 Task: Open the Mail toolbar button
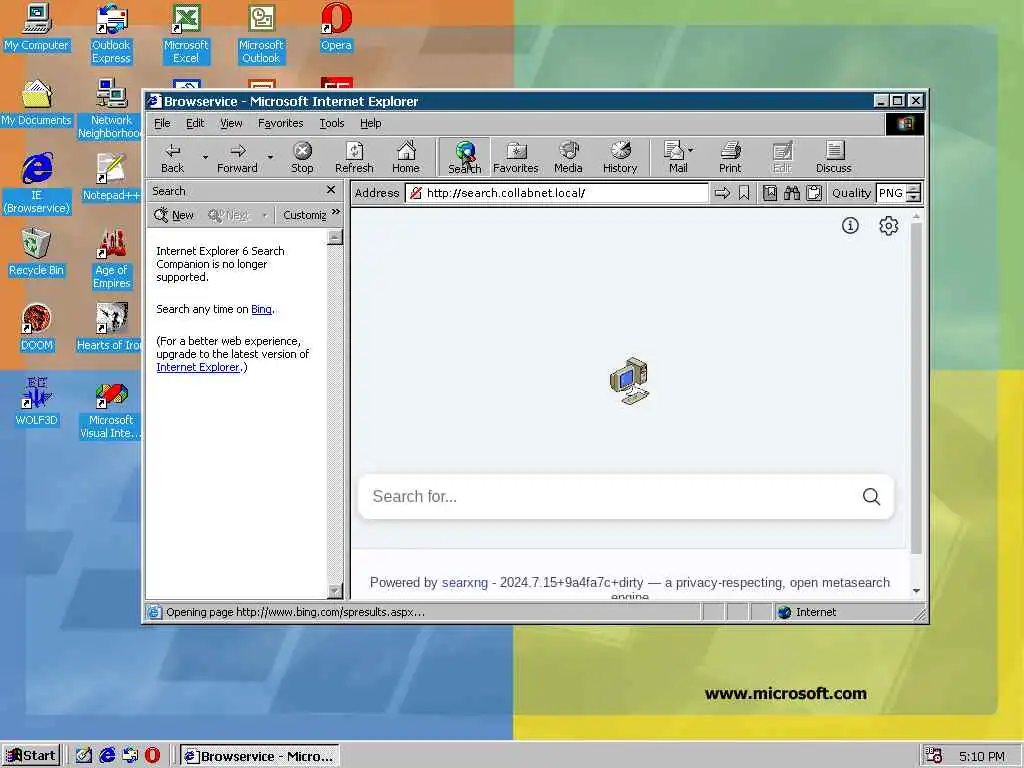675,157
